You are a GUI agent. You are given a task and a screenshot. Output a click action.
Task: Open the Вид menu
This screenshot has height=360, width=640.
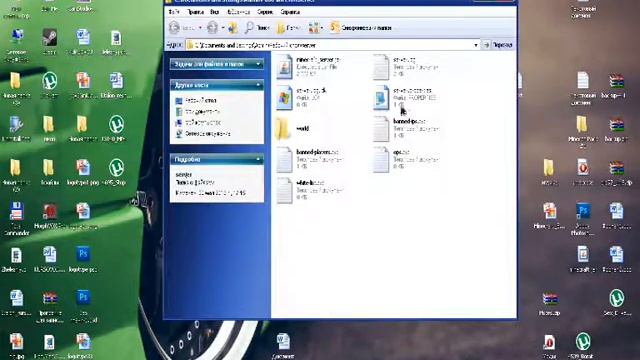click(x=214, y=12)
